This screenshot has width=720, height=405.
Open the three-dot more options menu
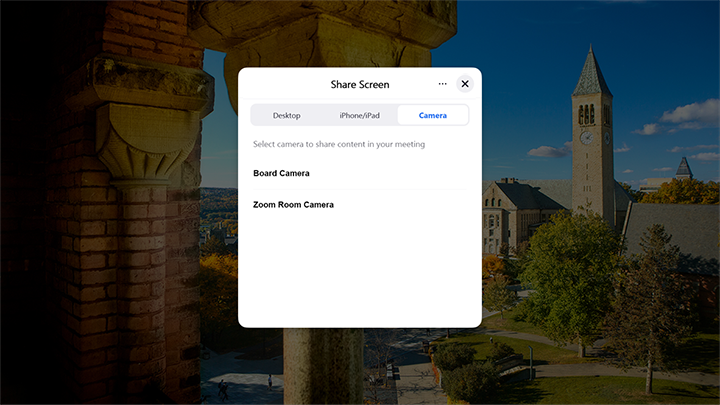[x=442, y=84]
